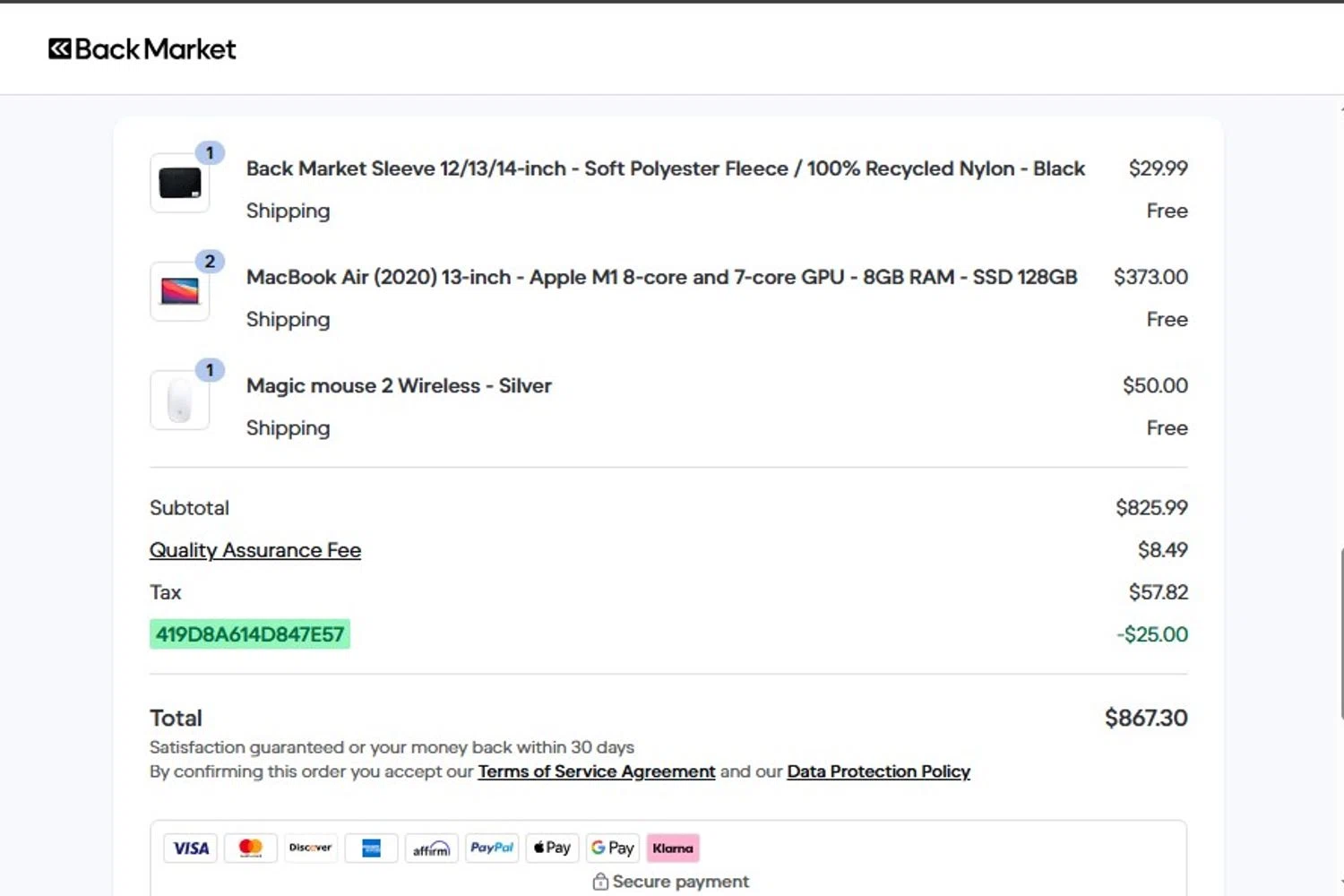This screenshot has height=896, width=1344.
Task: Click the Magic Mouse product thumbnail
Action: pos(180,401)
